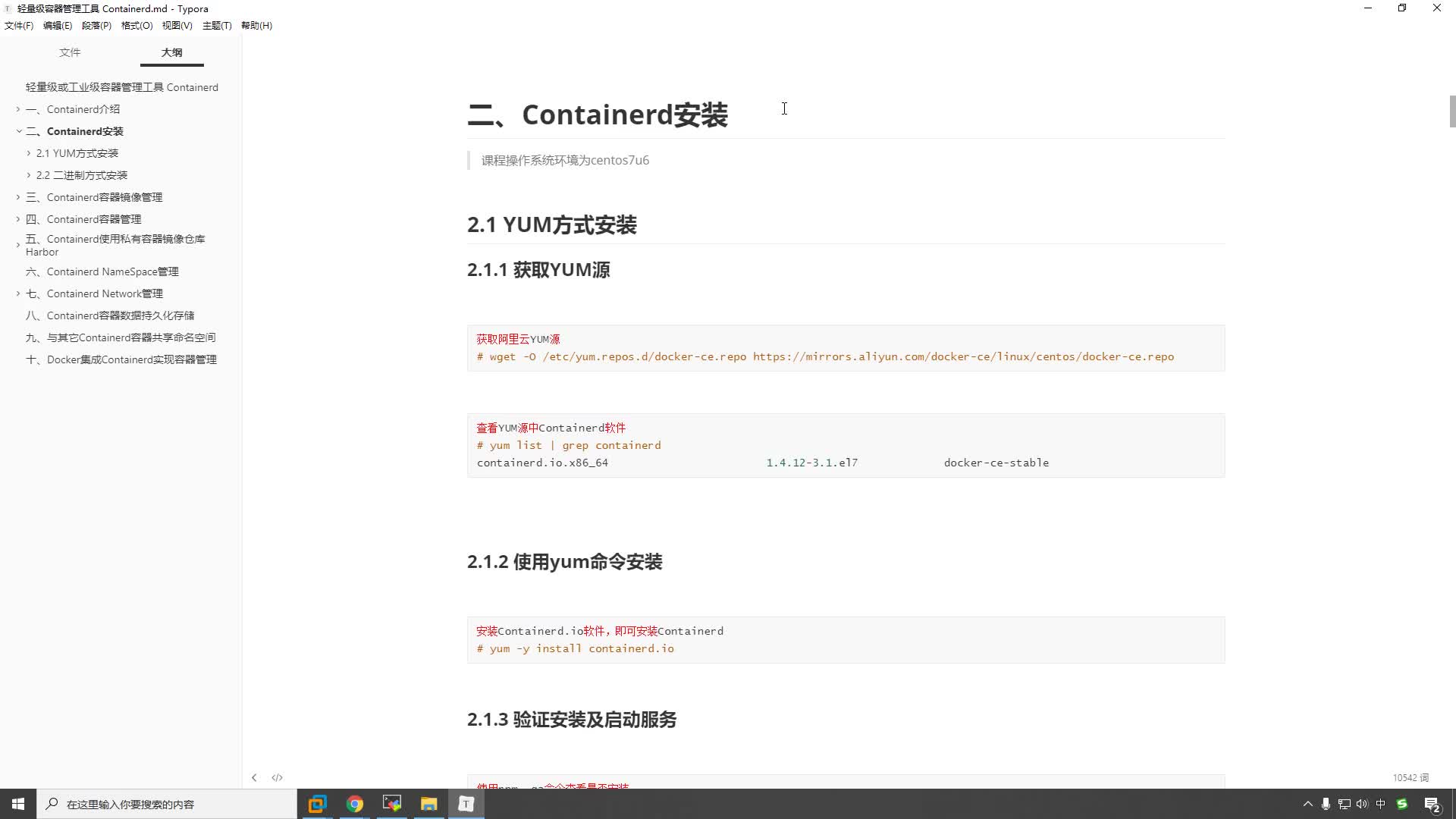Click the 2.1 YUM方式安装 heading in editor

[552, 224]
